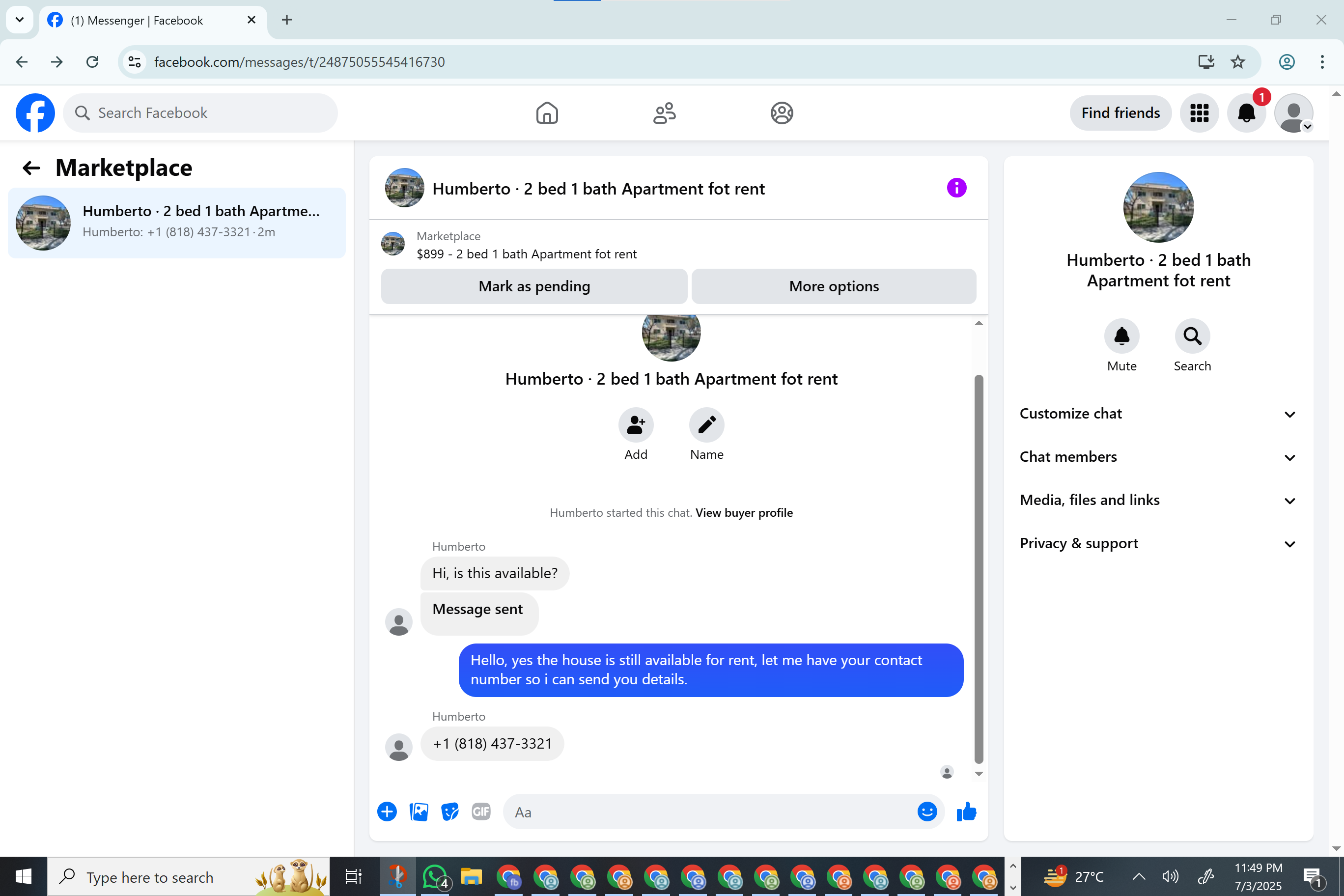Click the Mark as pending button
The image size is (1344, 896).
coord(533,286)
